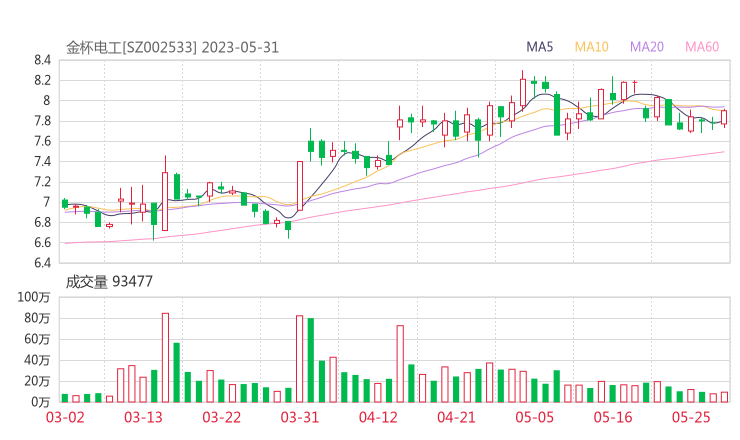The height and width of the screenshot is (440, 740).
Task: Click the 03-22 date axis label
Action: coord(221,417)
